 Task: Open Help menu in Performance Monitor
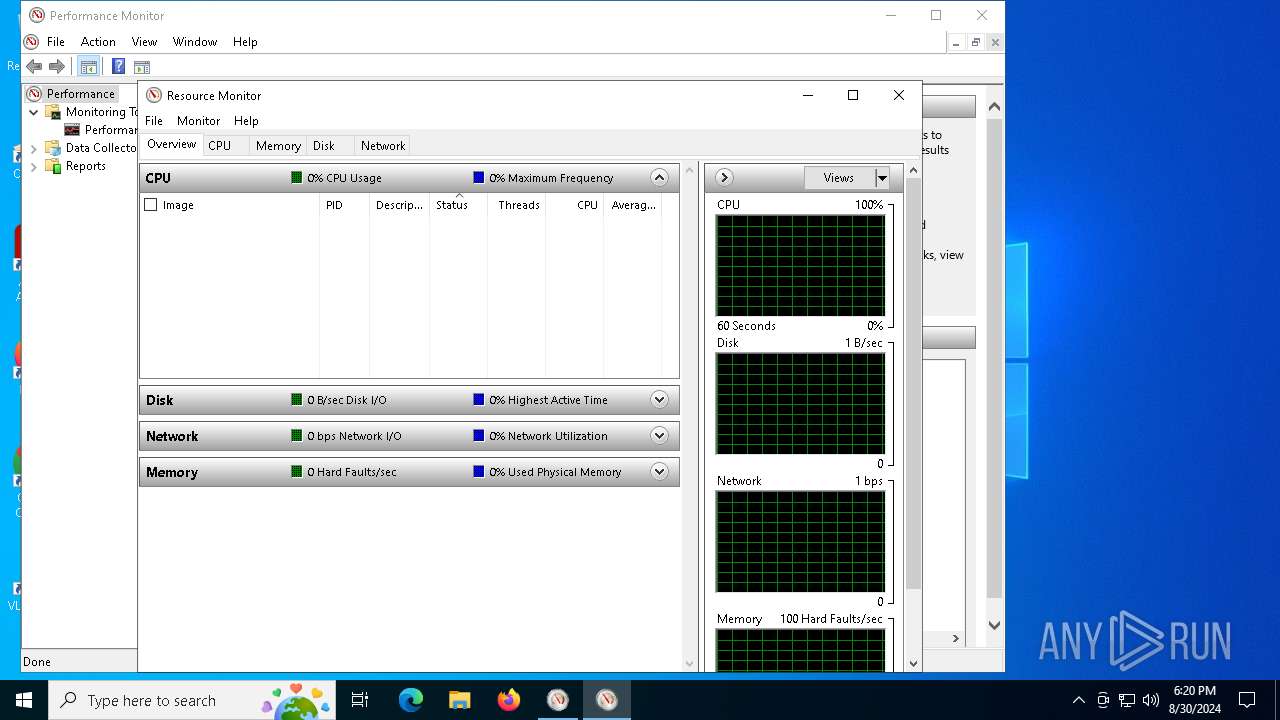click(245, 42)
